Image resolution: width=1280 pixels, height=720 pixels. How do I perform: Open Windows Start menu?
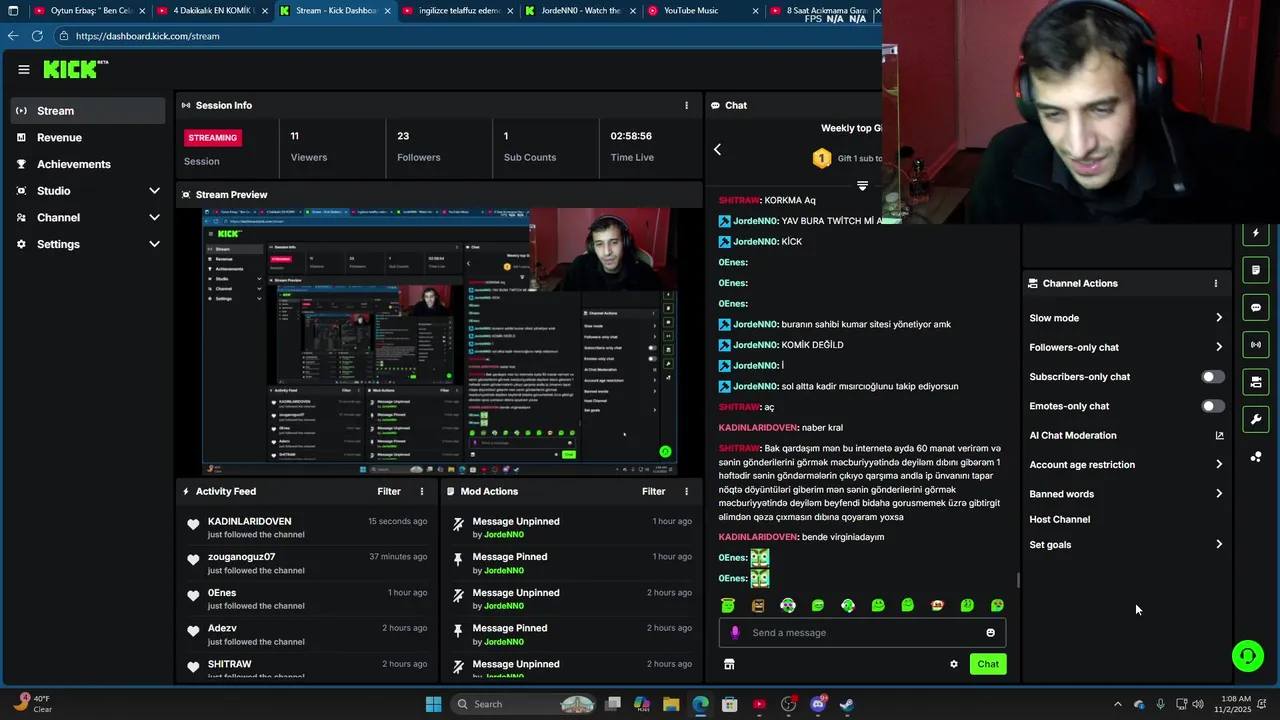(x=433, y=704)
